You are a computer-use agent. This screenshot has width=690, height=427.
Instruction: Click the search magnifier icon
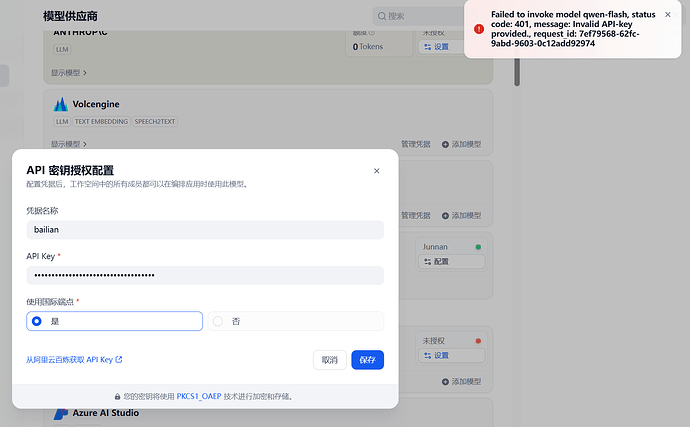381,16
